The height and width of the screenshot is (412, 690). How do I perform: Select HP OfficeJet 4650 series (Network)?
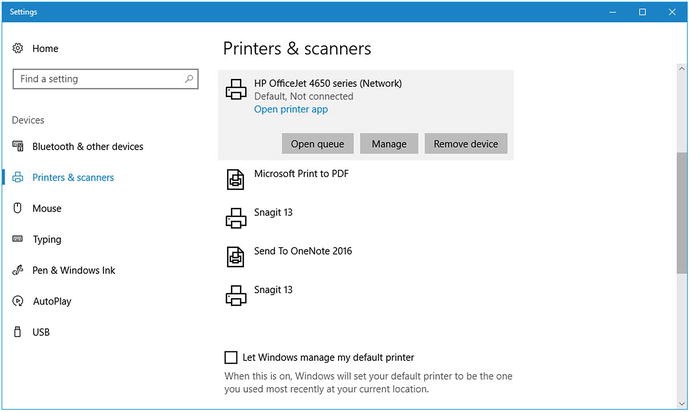[x=366, y=114]
